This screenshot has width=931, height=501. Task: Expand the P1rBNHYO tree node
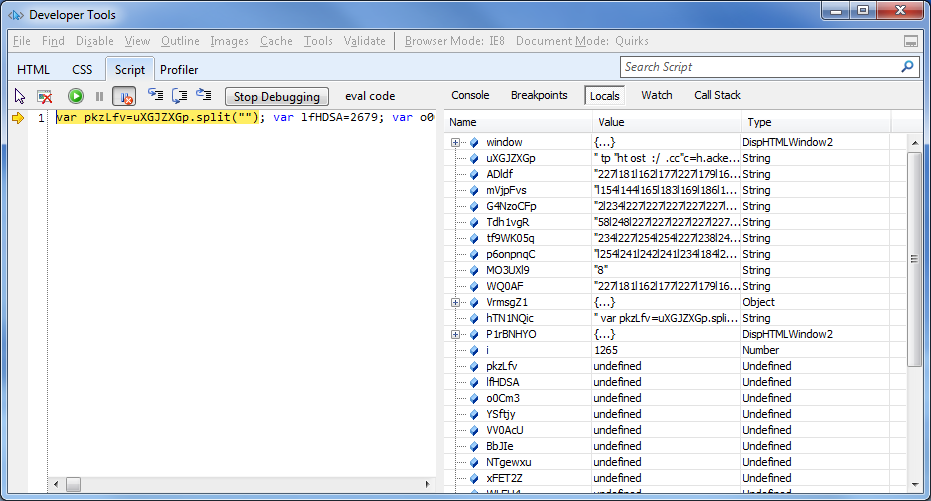(x=456, y=334)
